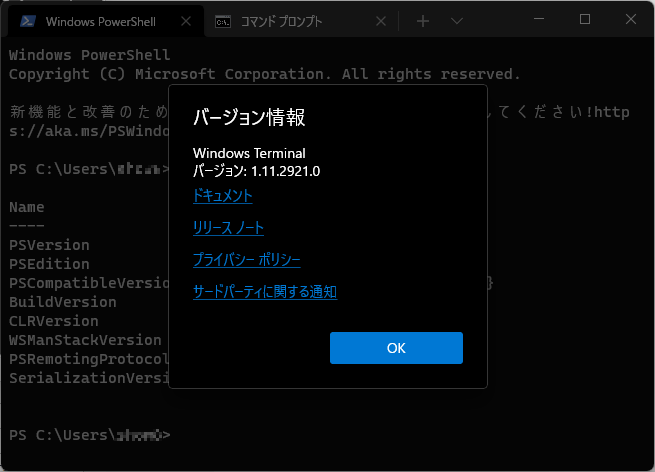Click the BuildVersion row in terminal output
655x472 pixels.
point(63,302)
